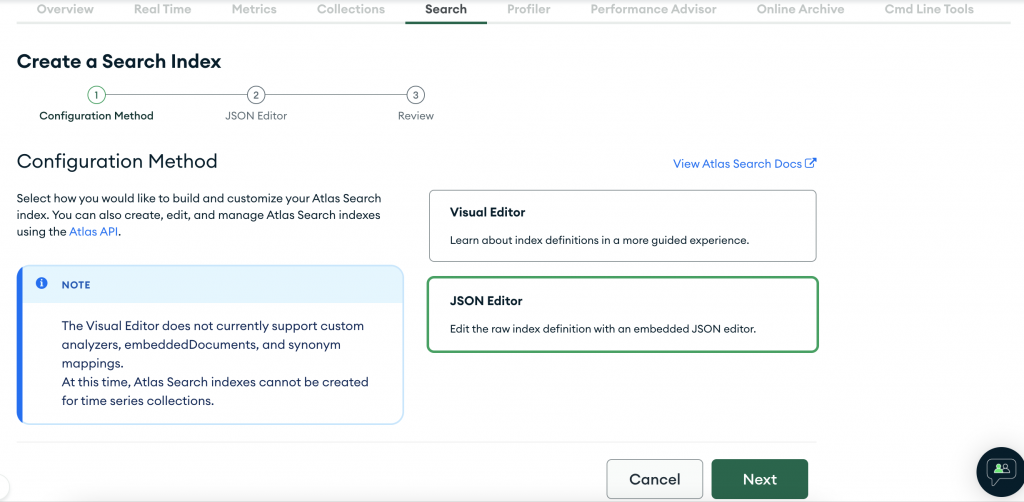This screenshot has height=502, width=1024.
Task: Open the Cmd Line Tools tab
Action: (x=929, y=9)
